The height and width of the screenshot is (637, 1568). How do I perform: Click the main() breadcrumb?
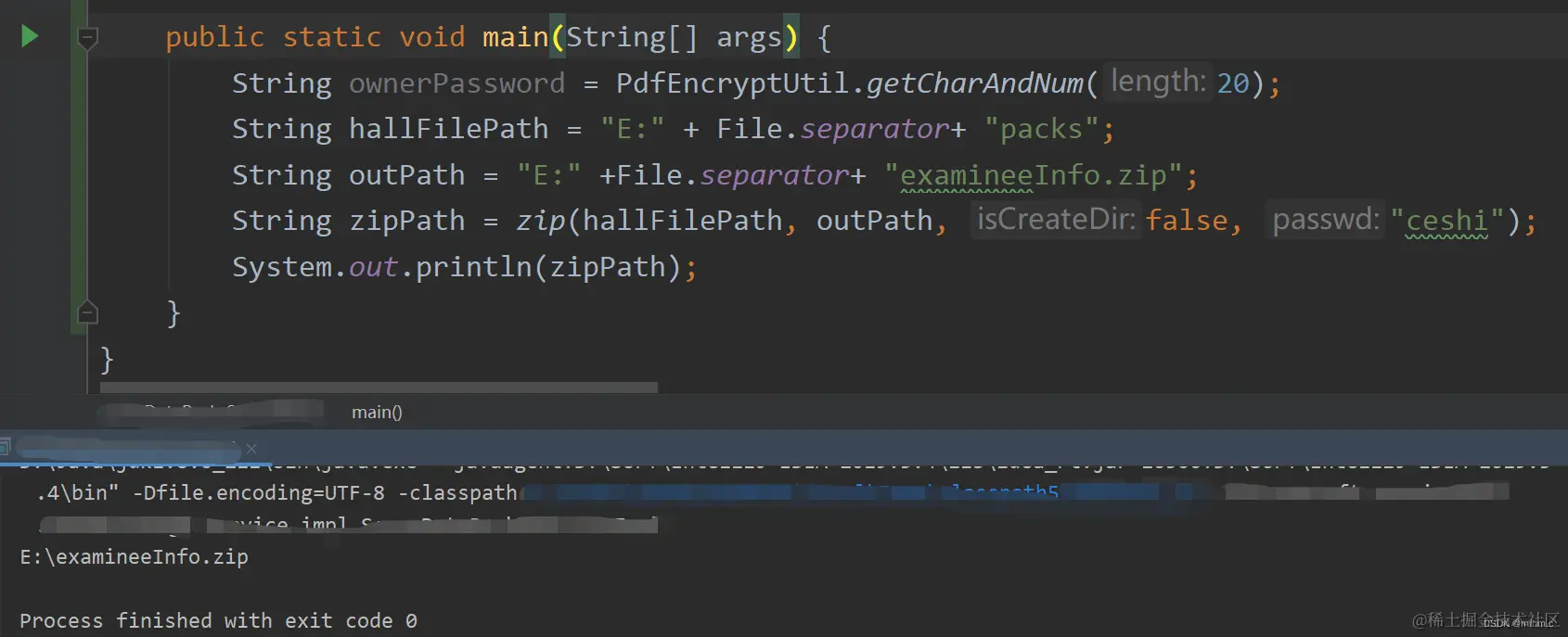coord(377,413)
